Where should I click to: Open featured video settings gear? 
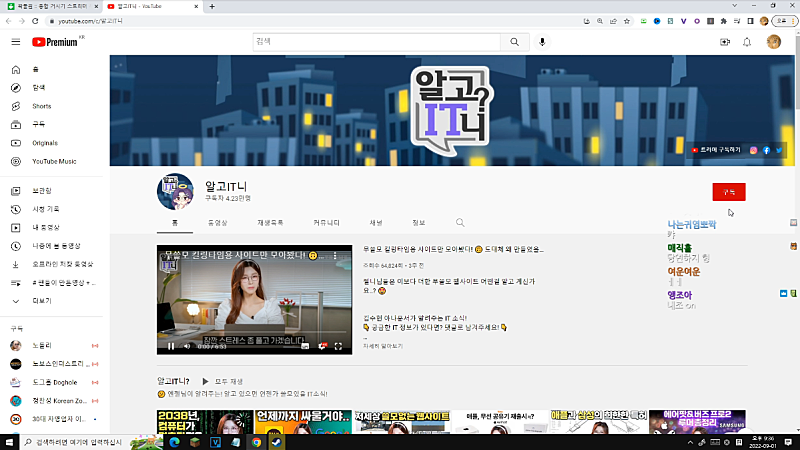[322, 346]
